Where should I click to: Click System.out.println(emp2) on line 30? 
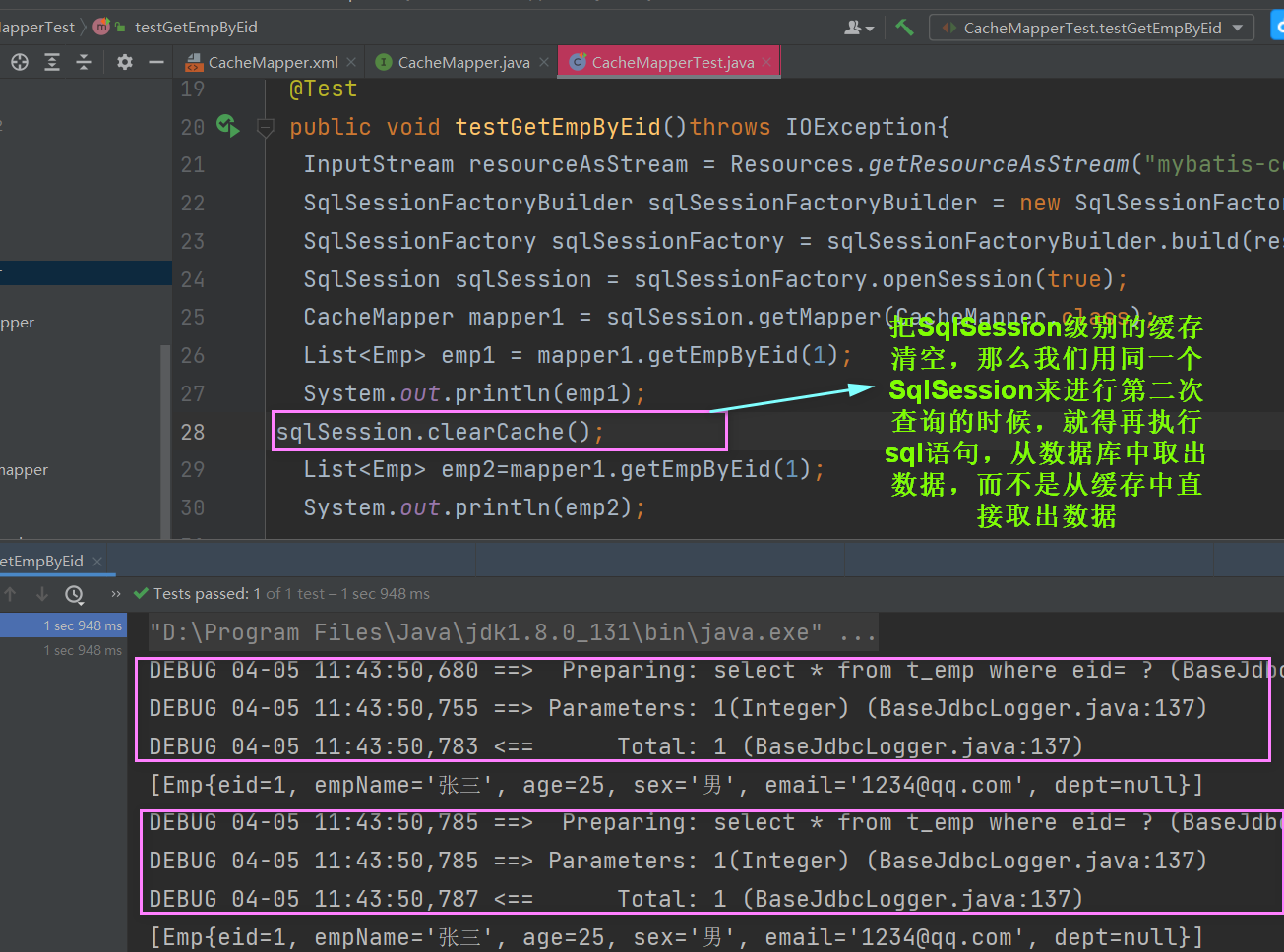tap(474, 507)
